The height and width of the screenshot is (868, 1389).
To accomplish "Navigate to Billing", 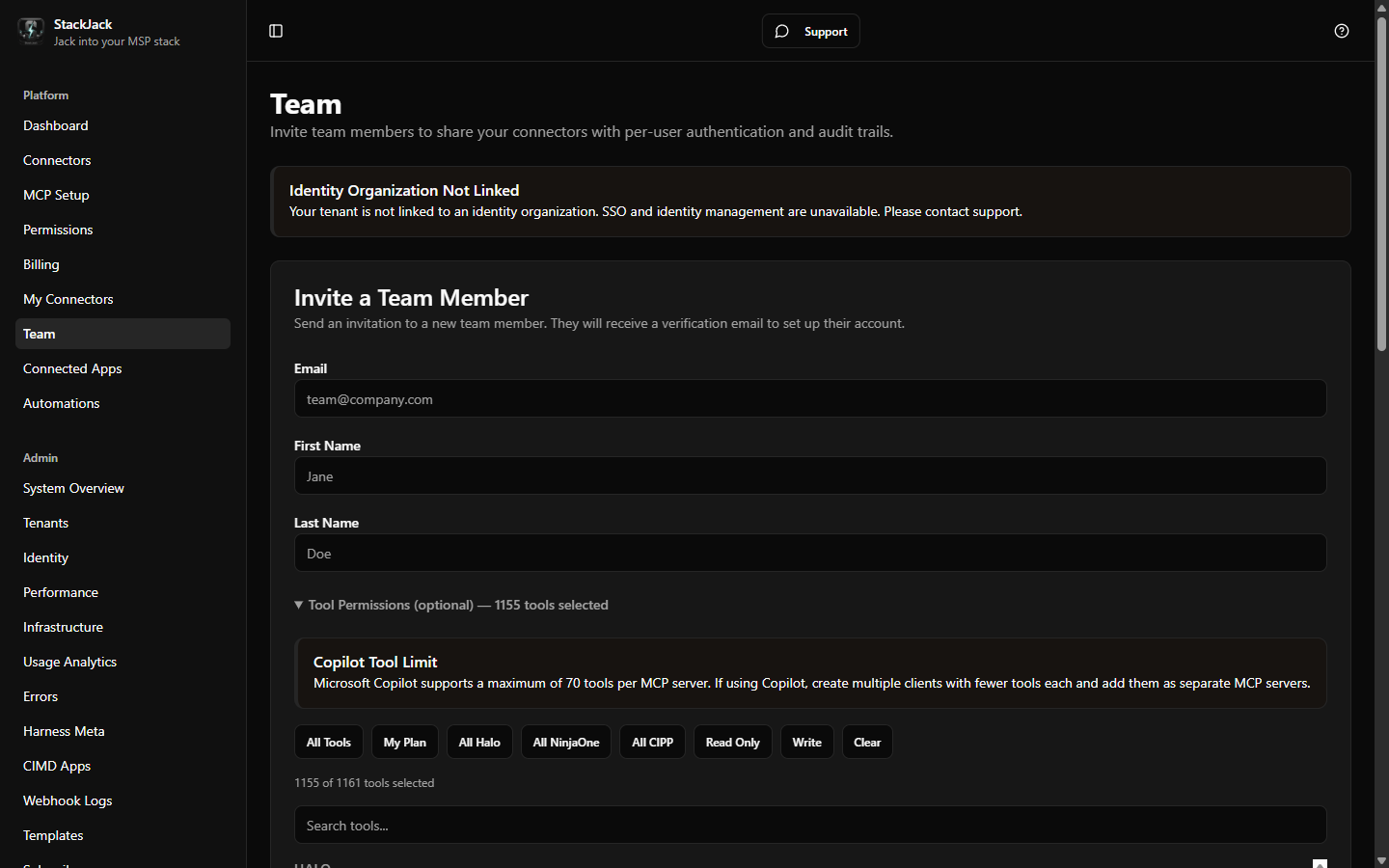I will [123, 264].
